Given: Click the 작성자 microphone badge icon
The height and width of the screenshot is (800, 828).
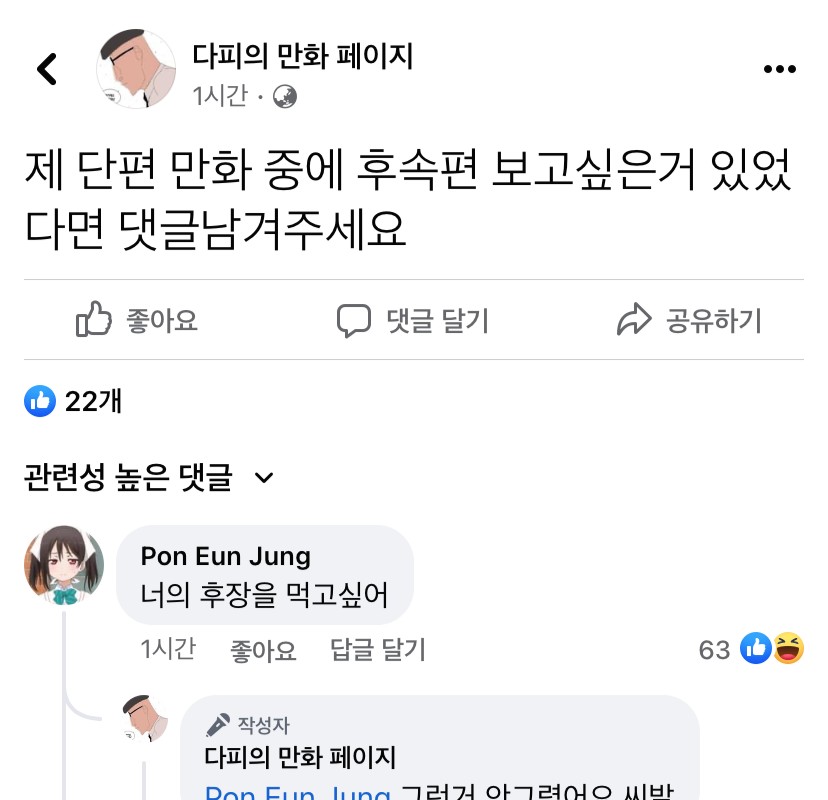Looking at the screenshot, I should [217, 725].
